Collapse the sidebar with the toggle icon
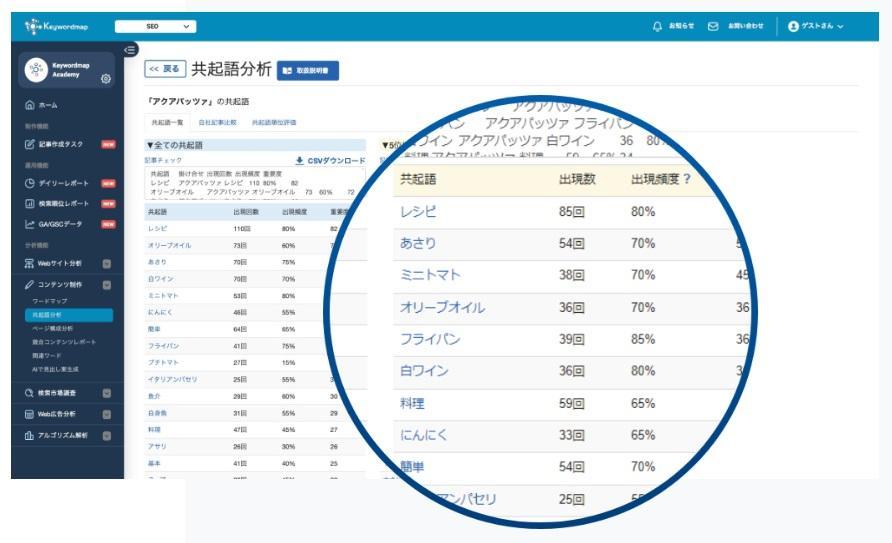Screen dimensions: 892x543 130,49
